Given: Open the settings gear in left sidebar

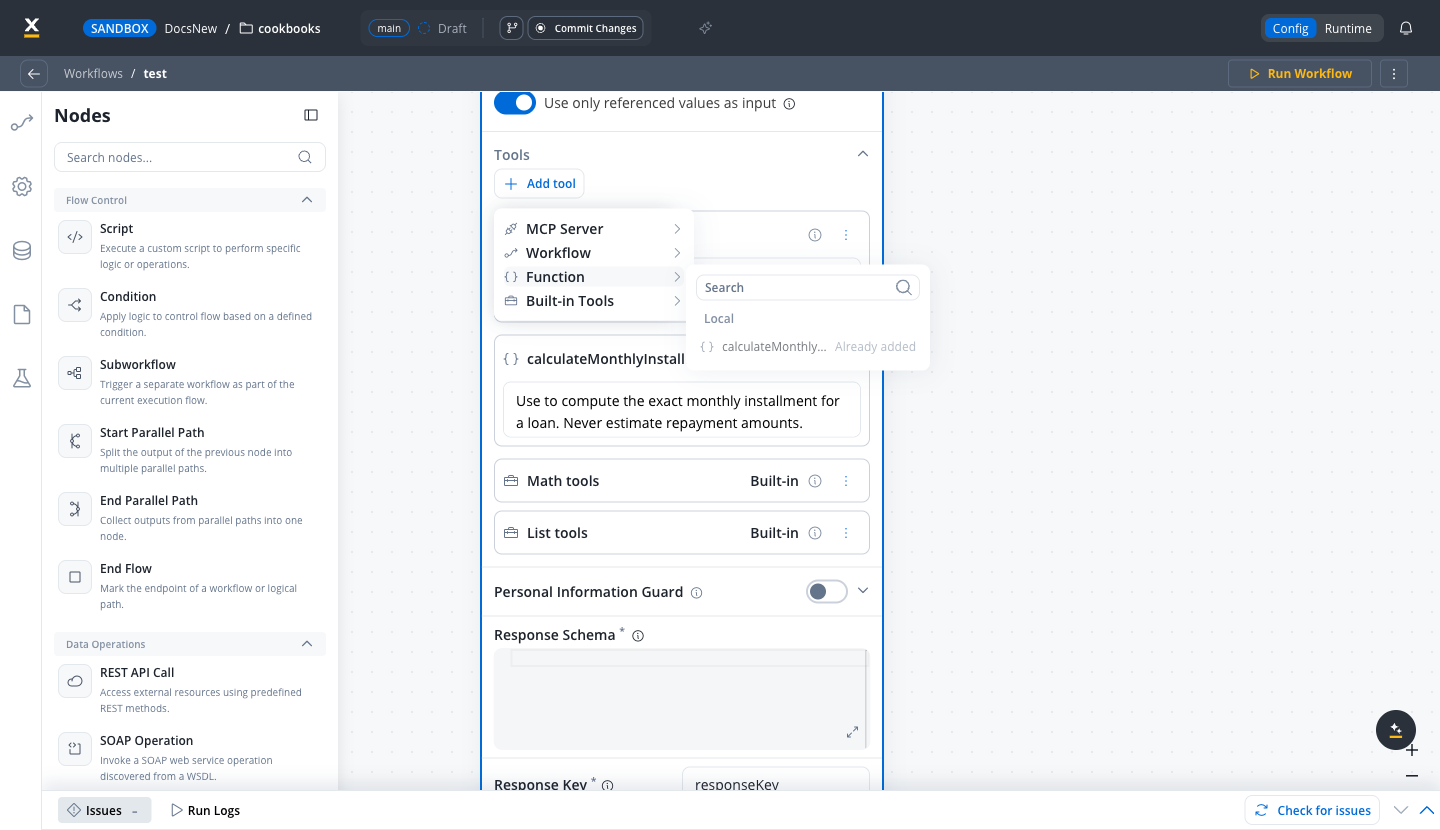Looking at the screenshot, I should pyautogui.click(x=22, y=187).
